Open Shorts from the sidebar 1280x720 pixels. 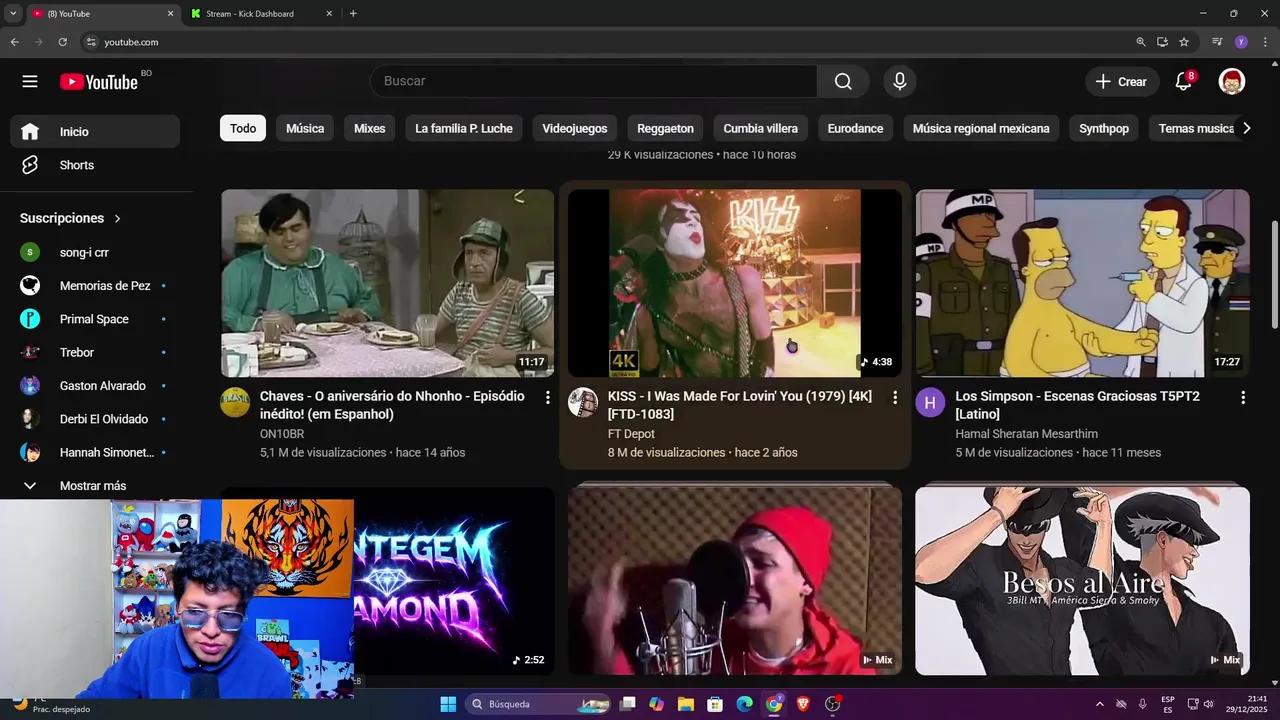(x=95, y=165)
